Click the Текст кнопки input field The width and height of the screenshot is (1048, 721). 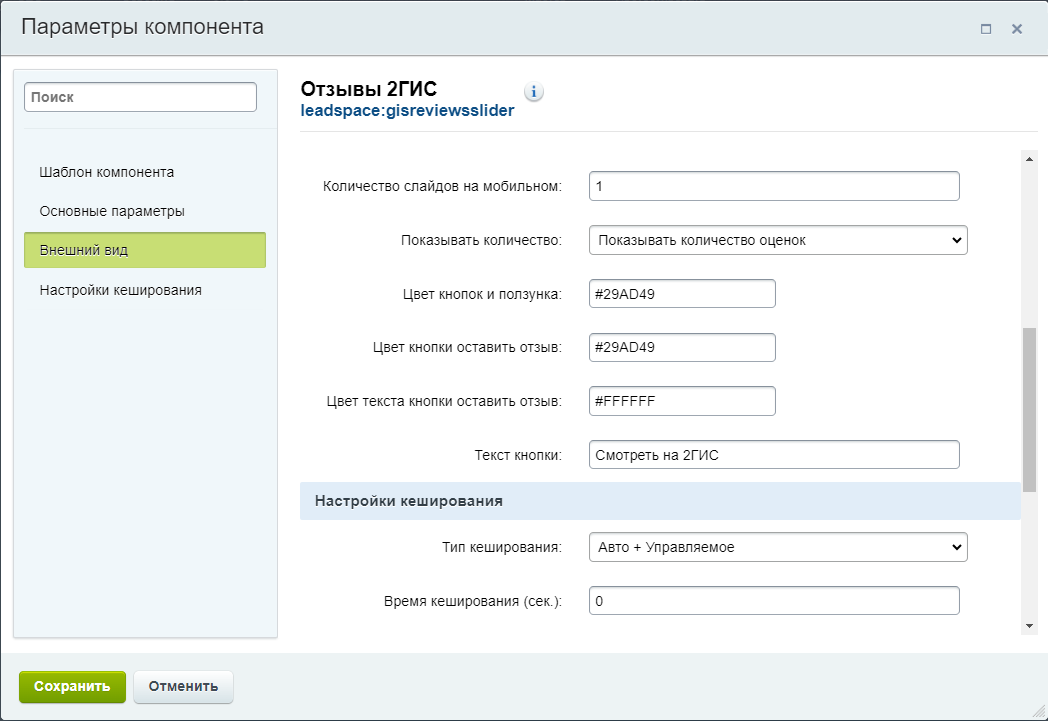(773, 454)
